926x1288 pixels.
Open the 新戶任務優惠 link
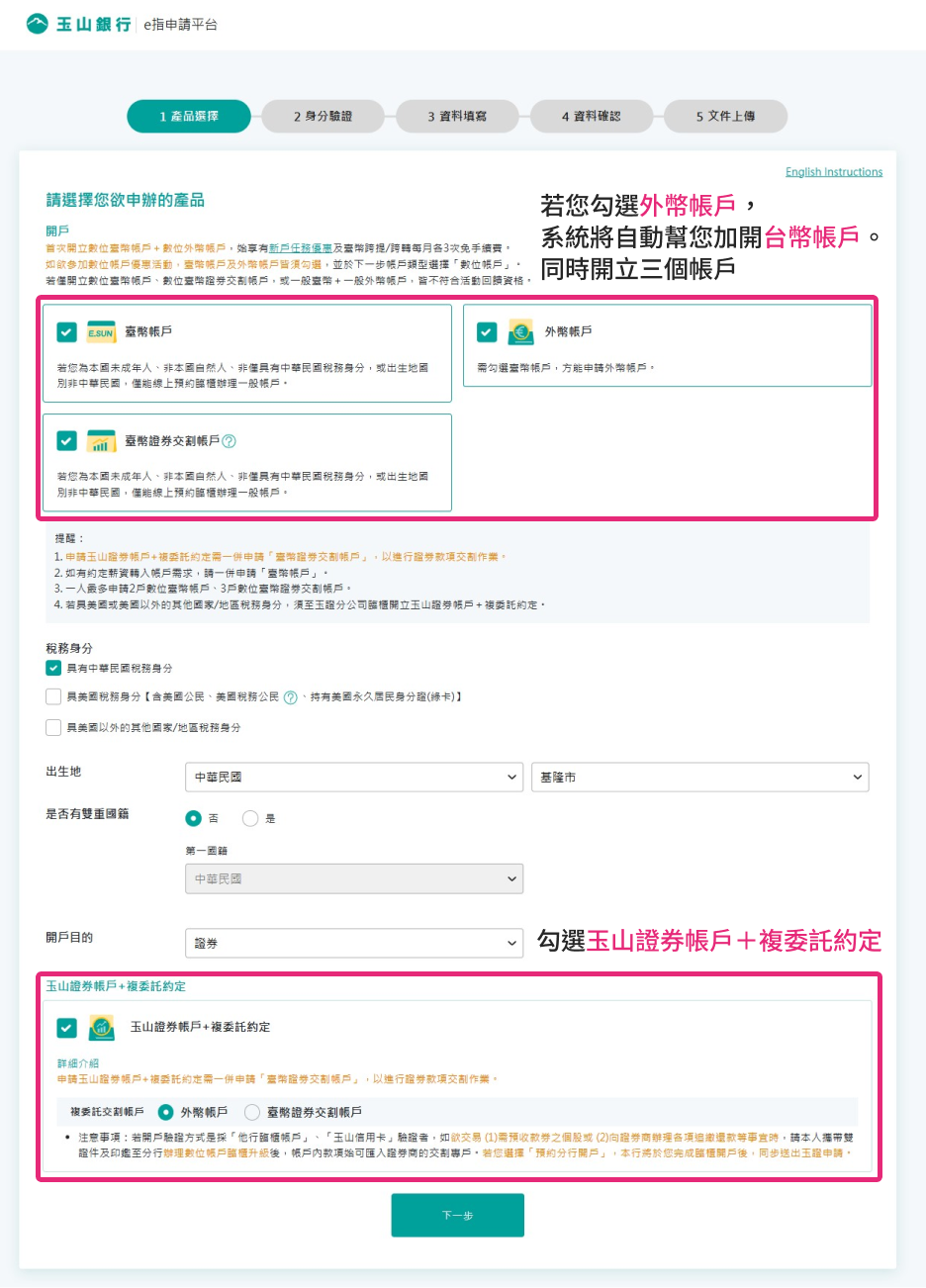point(301,248)
